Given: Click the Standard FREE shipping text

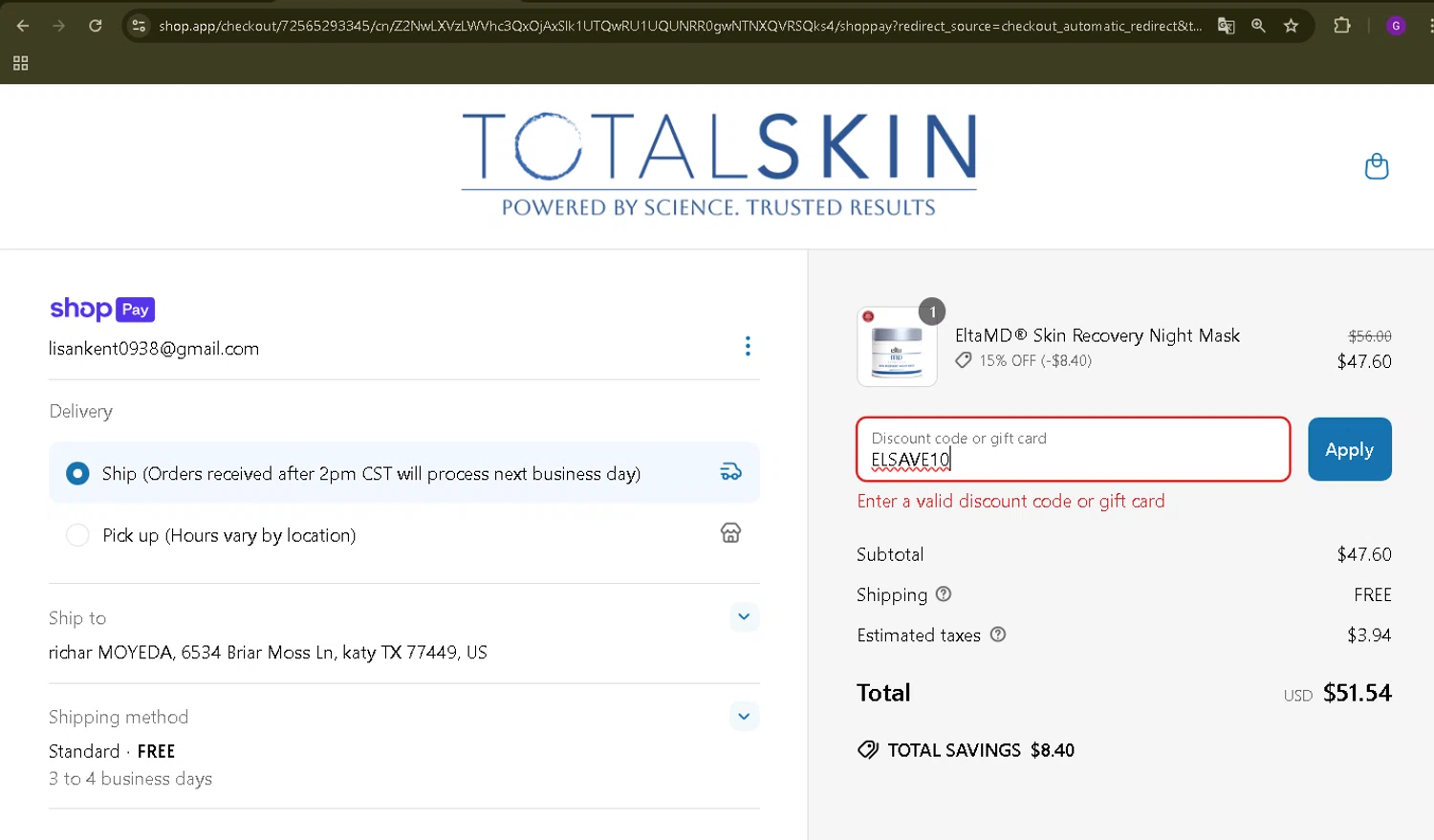Looking at the screenshot, I should coord(112,751).
